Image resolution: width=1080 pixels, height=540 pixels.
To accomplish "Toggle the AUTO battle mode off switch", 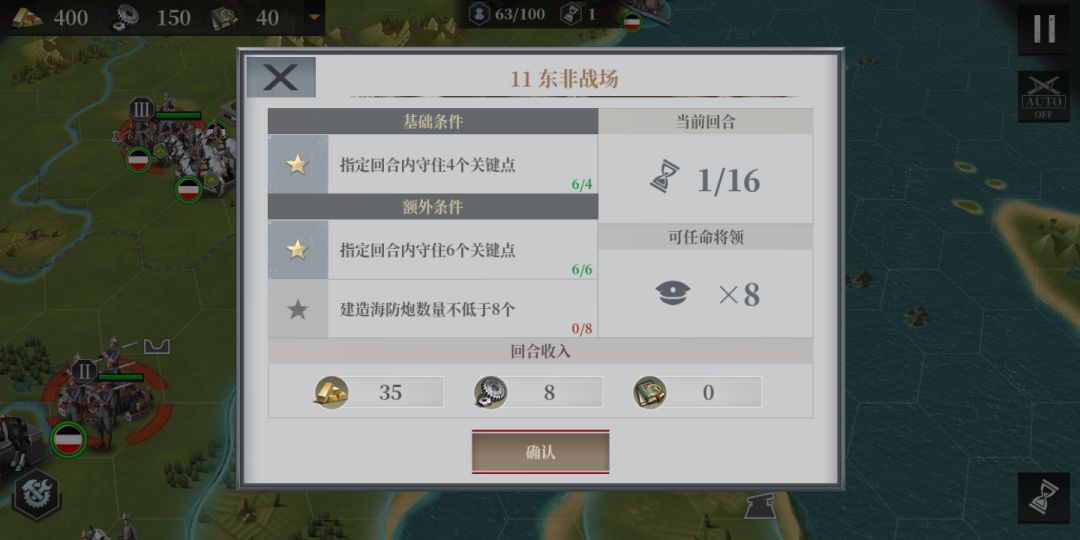I will pos(1043,97).
